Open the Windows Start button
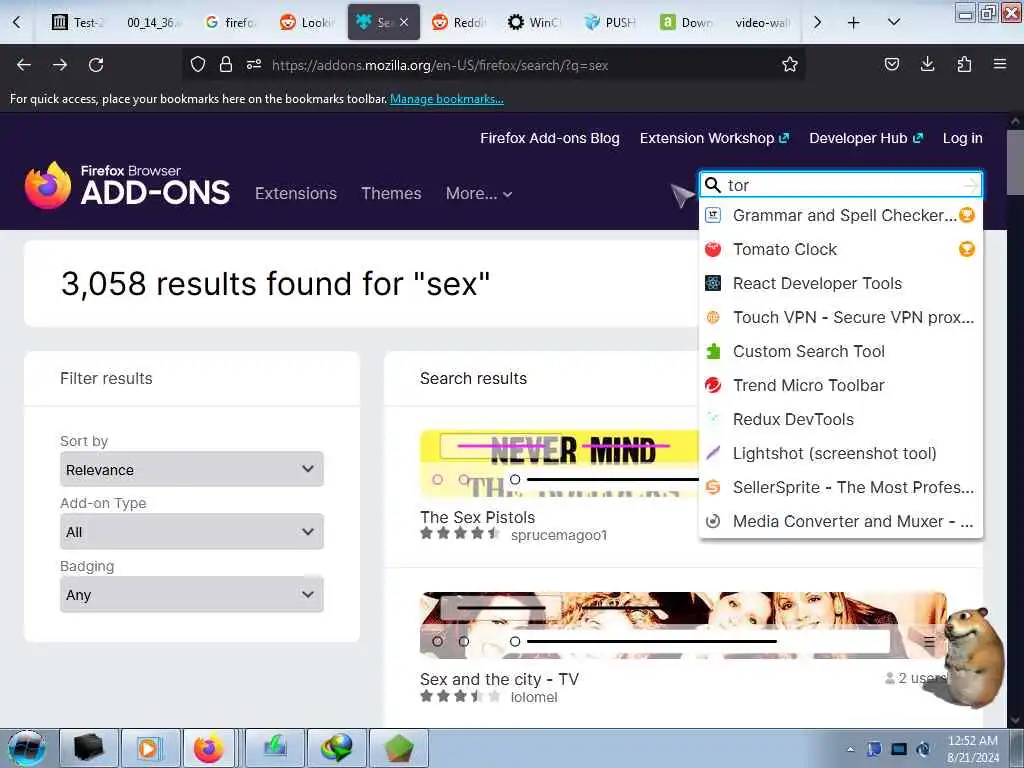This screenshot has height=768, width=1024. click(26, 748)
